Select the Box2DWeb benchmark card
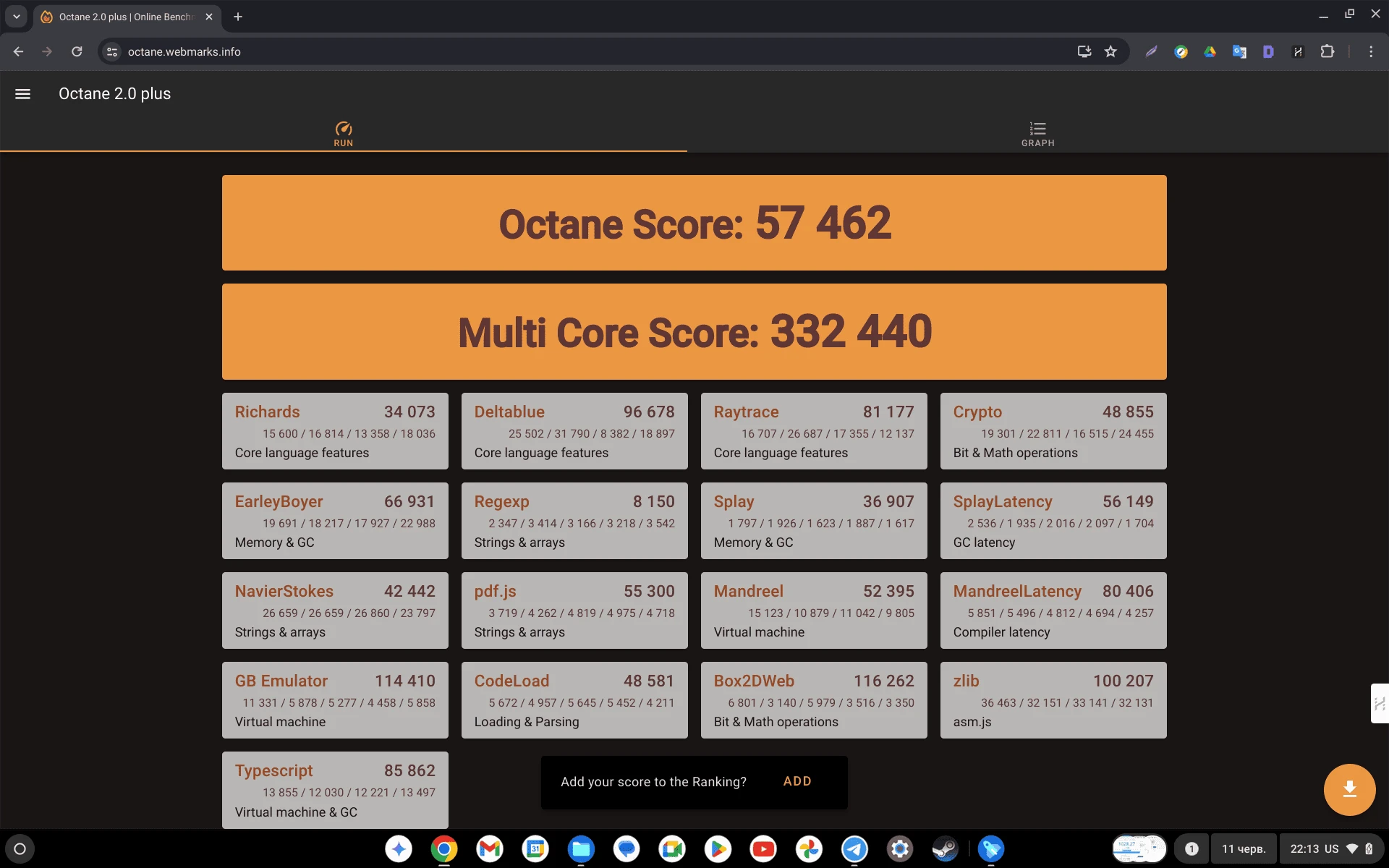 814,700
